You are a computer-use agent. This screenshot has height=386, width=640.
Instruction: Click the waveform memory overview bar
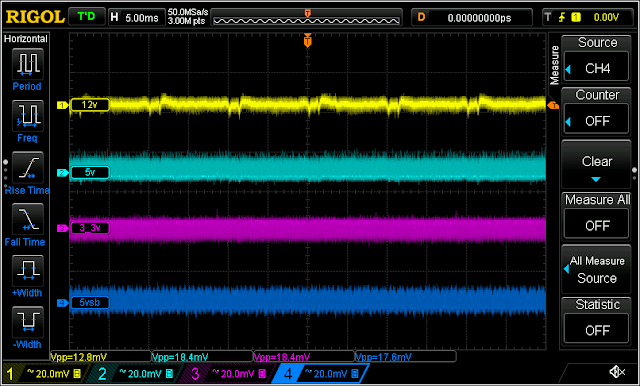307,17
